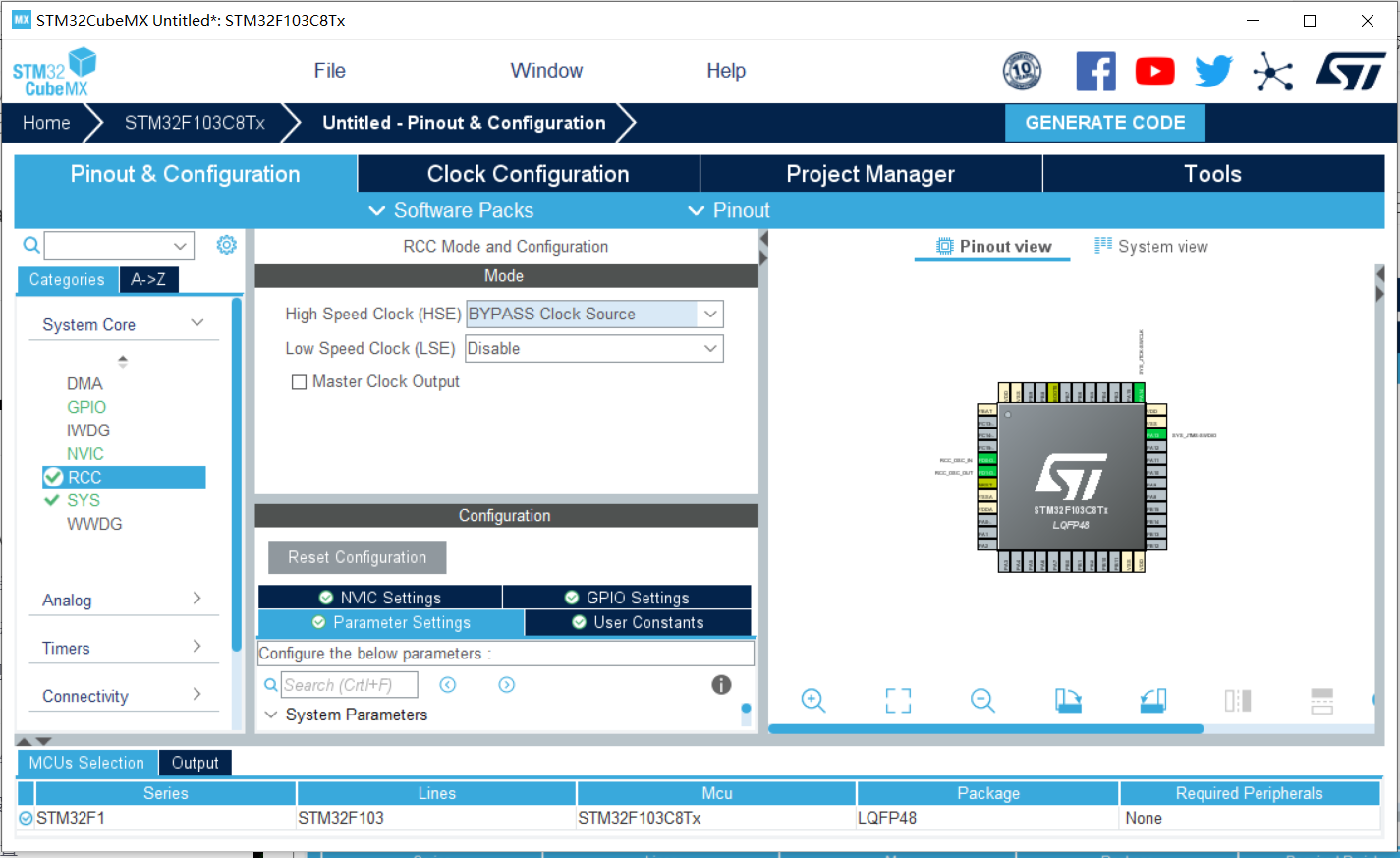
Task: Click the ST logo in header
Action: (x=1351, y=72)
